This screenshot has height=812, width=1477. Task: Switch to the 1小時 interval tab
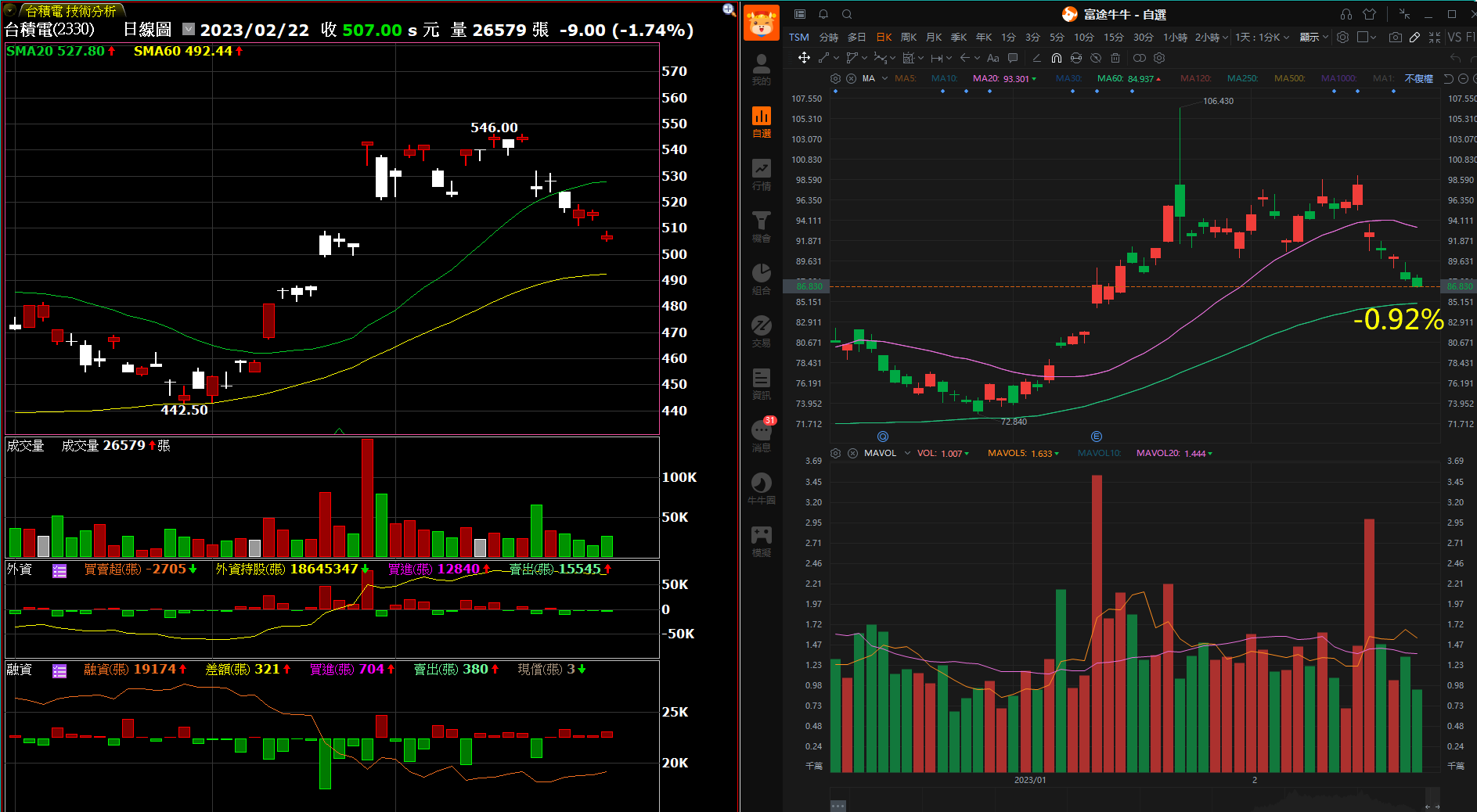pyautogui.click(x=1175, y=37)
